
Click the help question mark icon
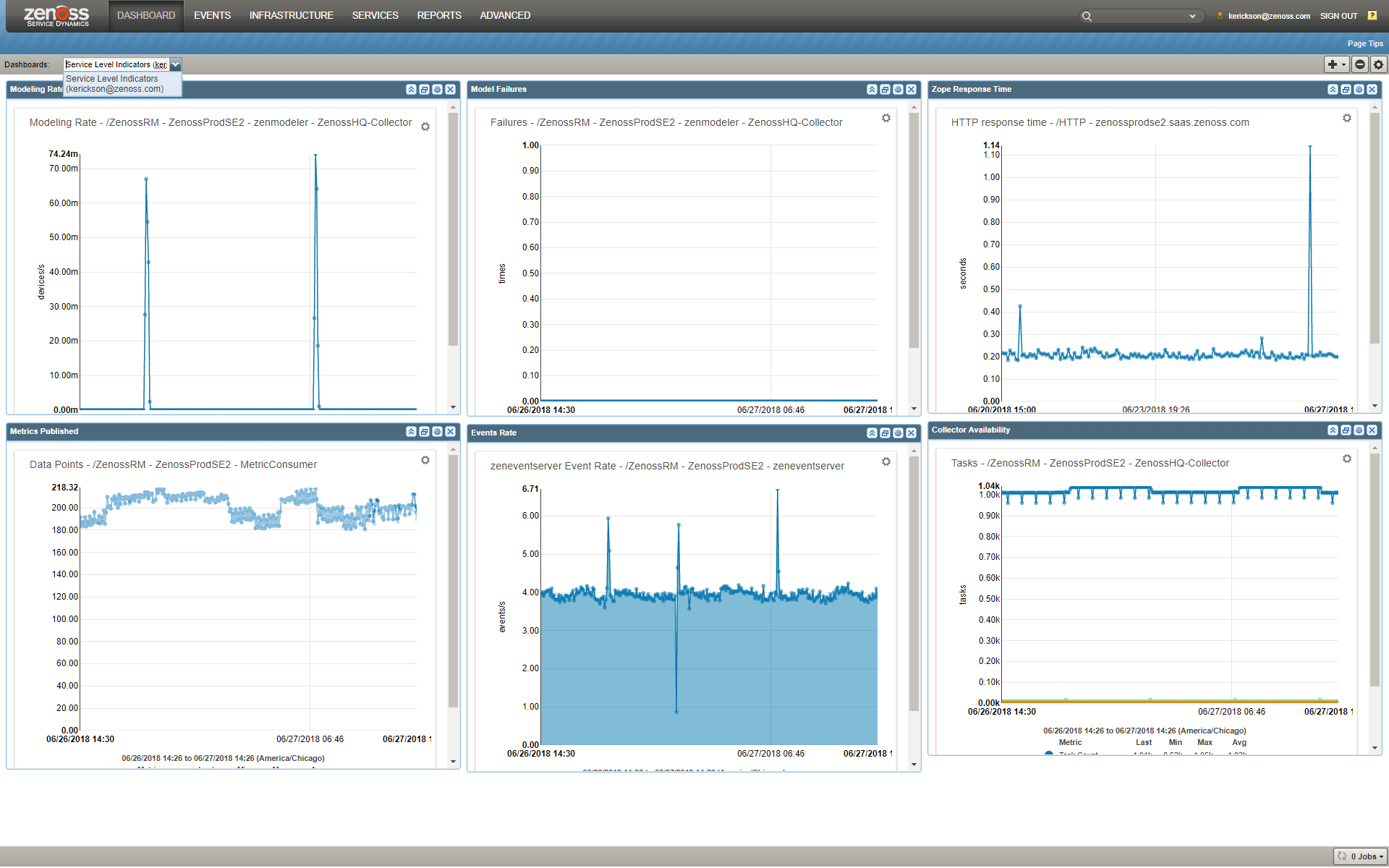(x=1372, y=15)
